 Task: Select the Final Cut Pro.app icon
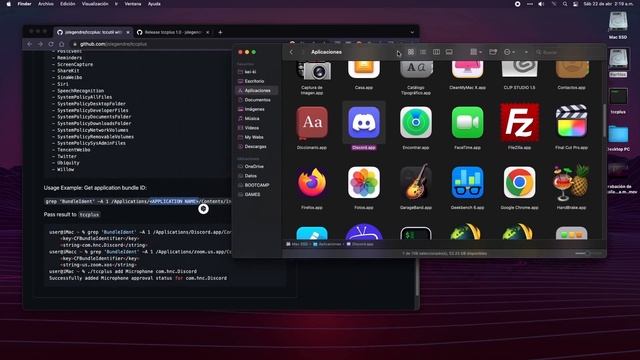tap(571, 122)
